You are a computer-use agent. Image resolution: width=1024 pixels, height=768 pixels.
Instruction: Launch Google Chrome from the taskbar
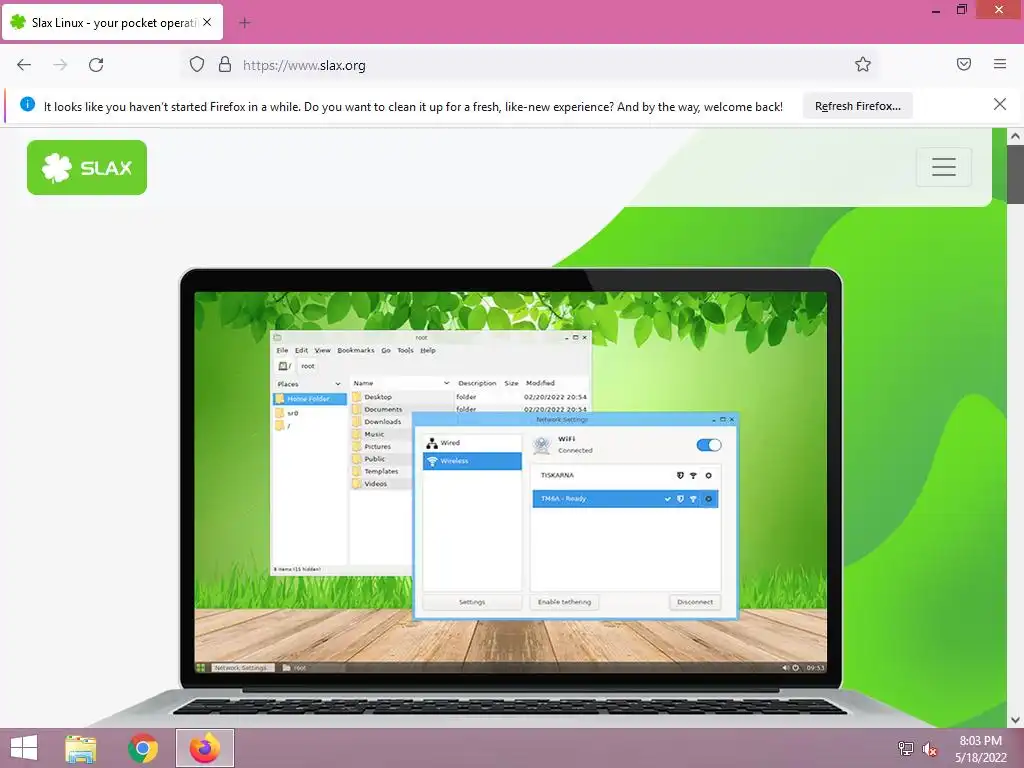[x=143, y=748]
